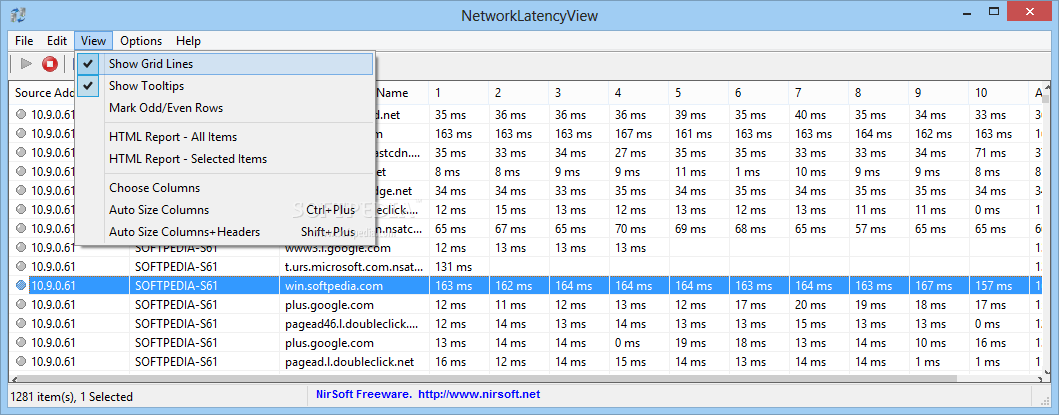Open the http://www.nirsoft.net link
This screenshot has width=1059, height=415.
479,394
